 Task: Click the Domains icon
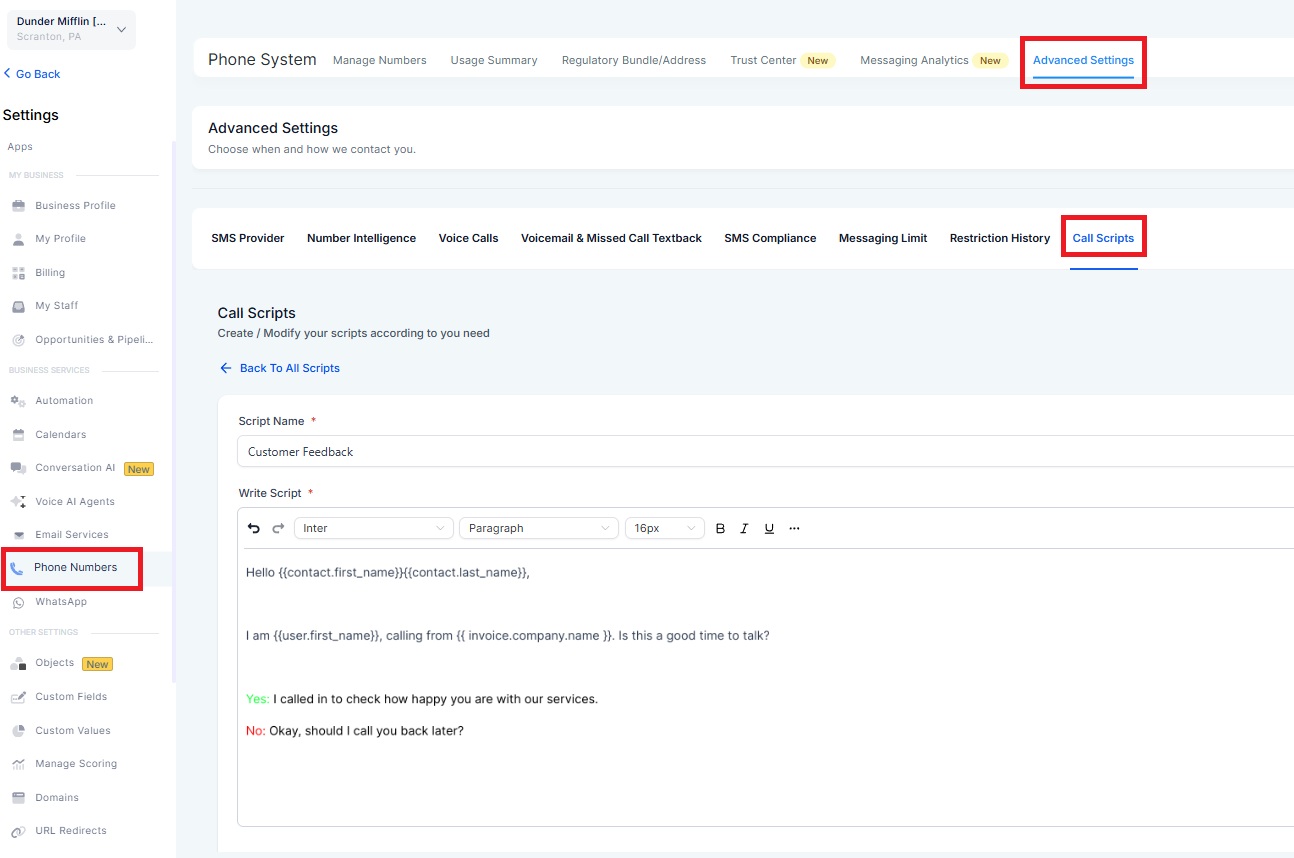tap(18, 798)
